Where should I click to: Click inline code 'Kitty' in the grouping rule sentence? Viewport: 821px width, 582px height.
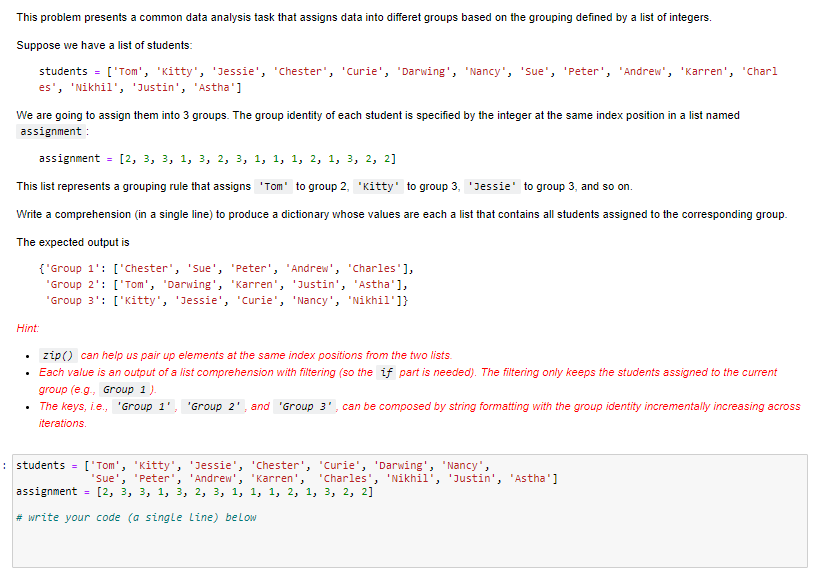[379, 186]
